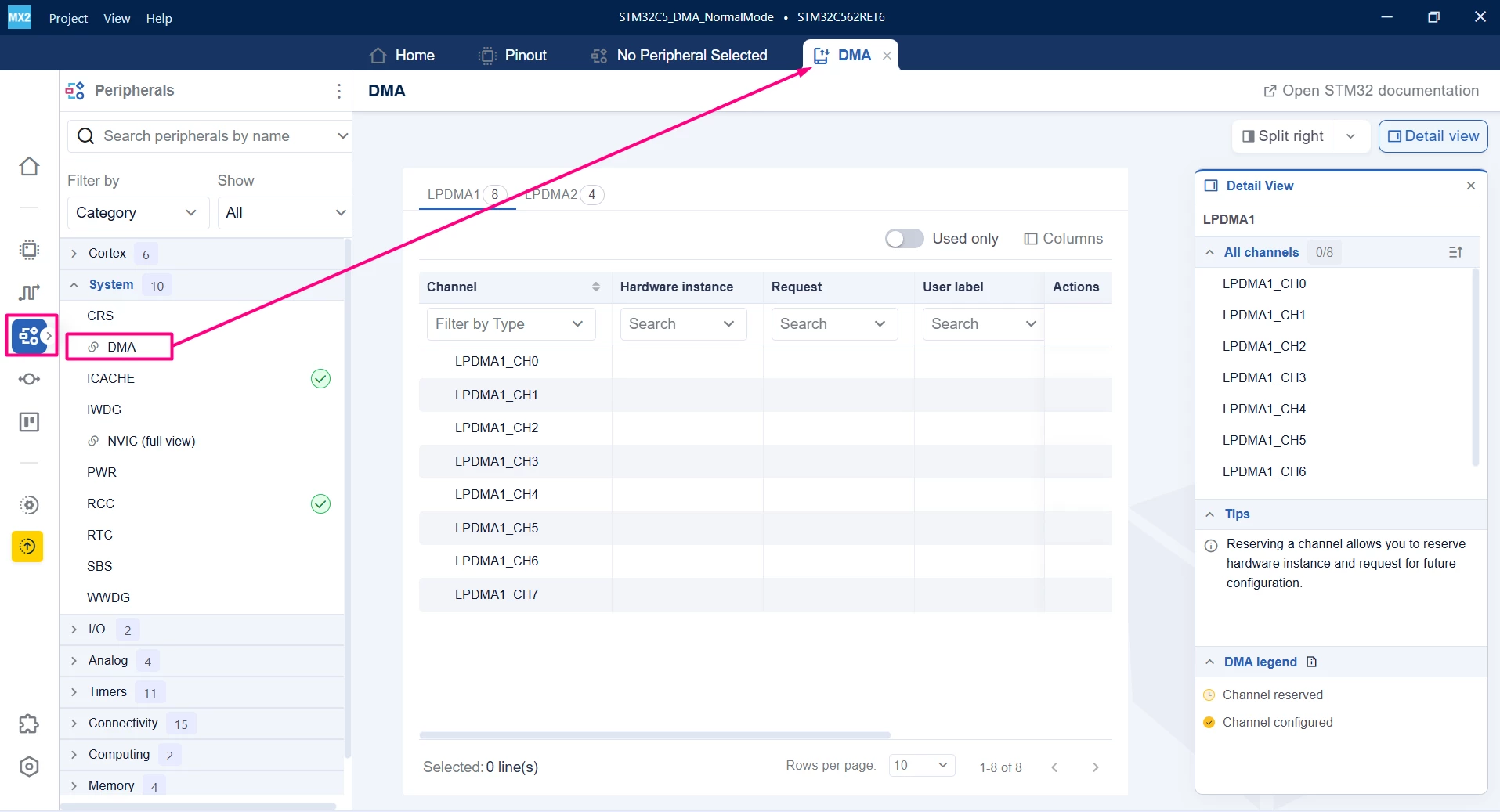This screenshot has width=1500, height=812.
Task: Open the Project menu
Action: 68,18
